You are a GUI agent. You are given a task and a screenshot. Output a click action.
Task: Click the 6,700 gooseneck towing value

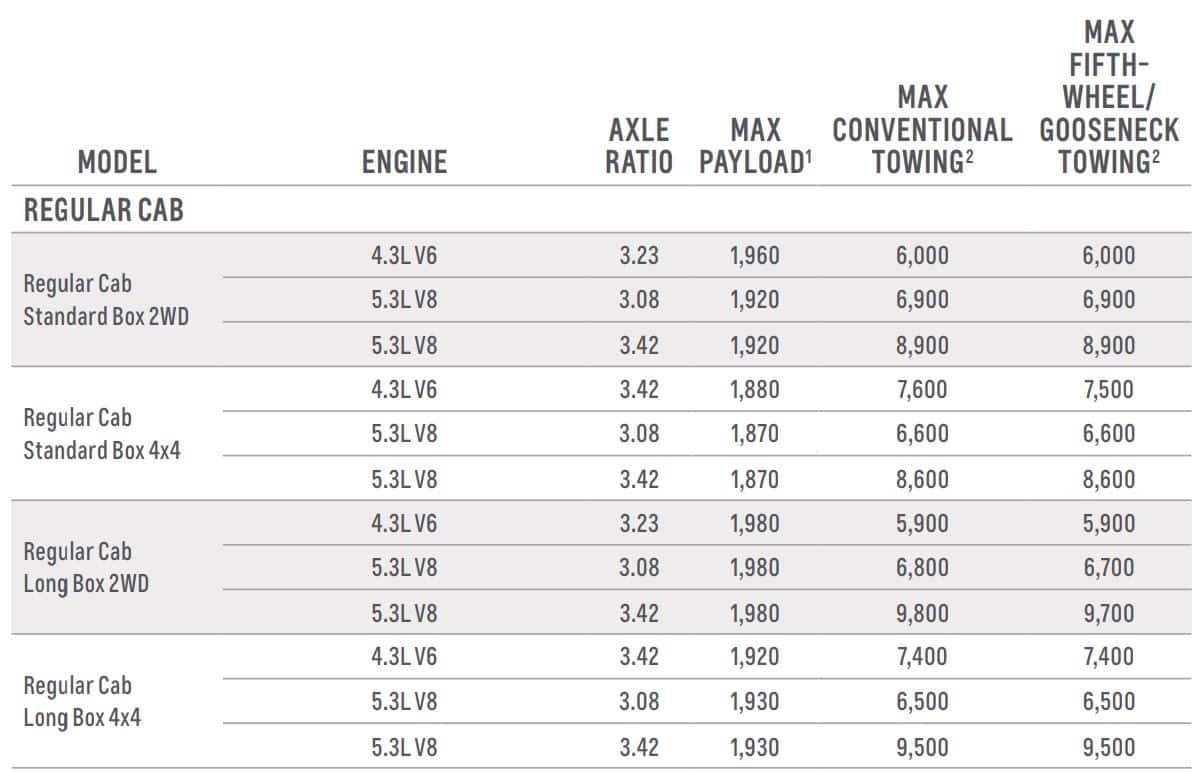click(1109, 567)
